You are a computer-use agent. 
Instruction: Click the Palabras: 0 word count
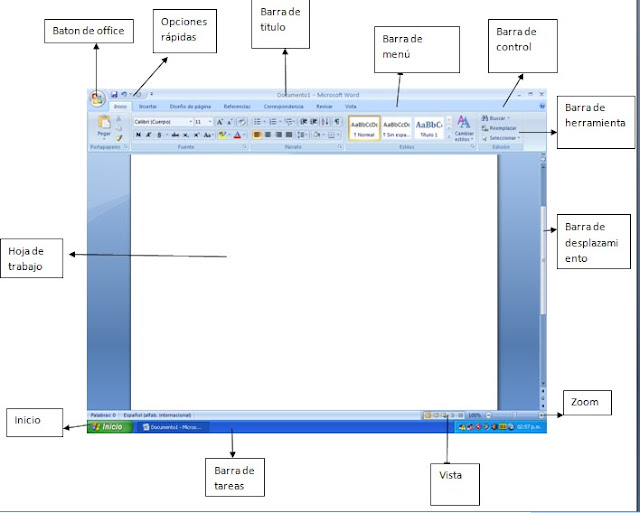(x=103, y=415)
